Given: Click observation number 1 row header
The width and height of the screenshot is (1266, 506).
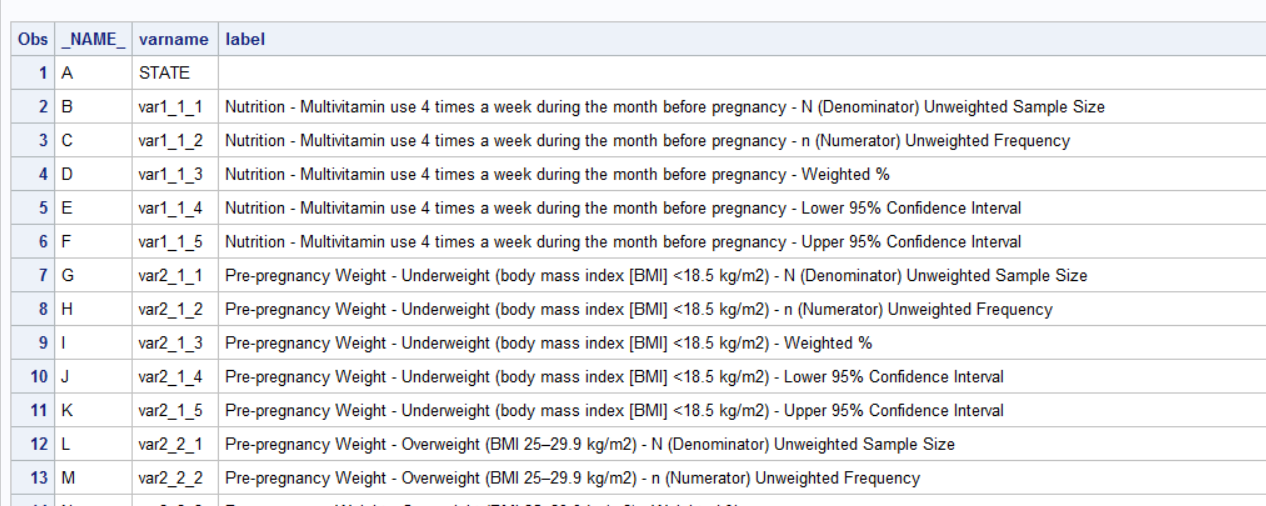Looking at the screenshot, I should [34, 73].
